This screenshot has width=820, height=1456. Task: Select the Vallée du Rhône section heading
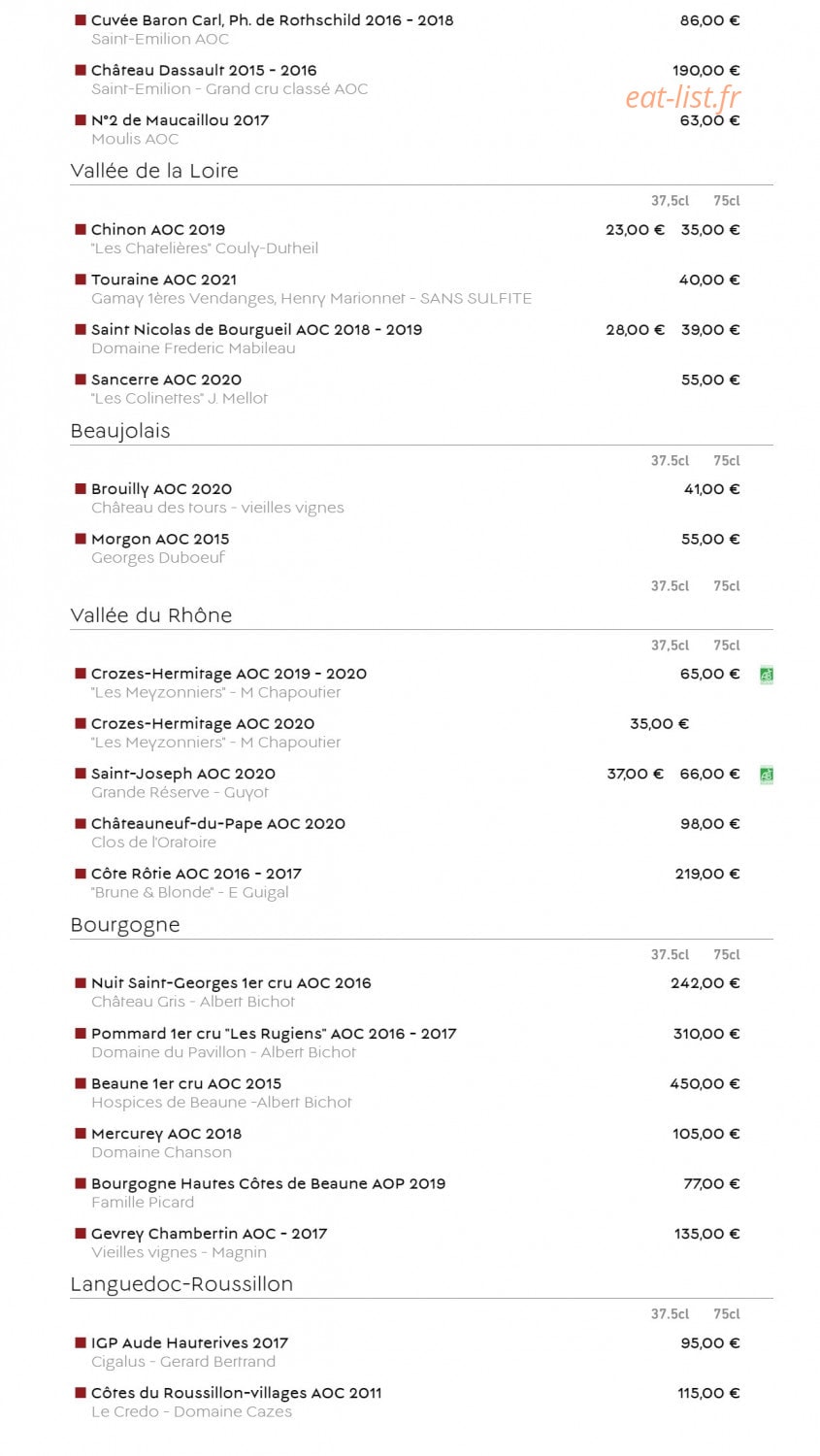coord(151,615)
